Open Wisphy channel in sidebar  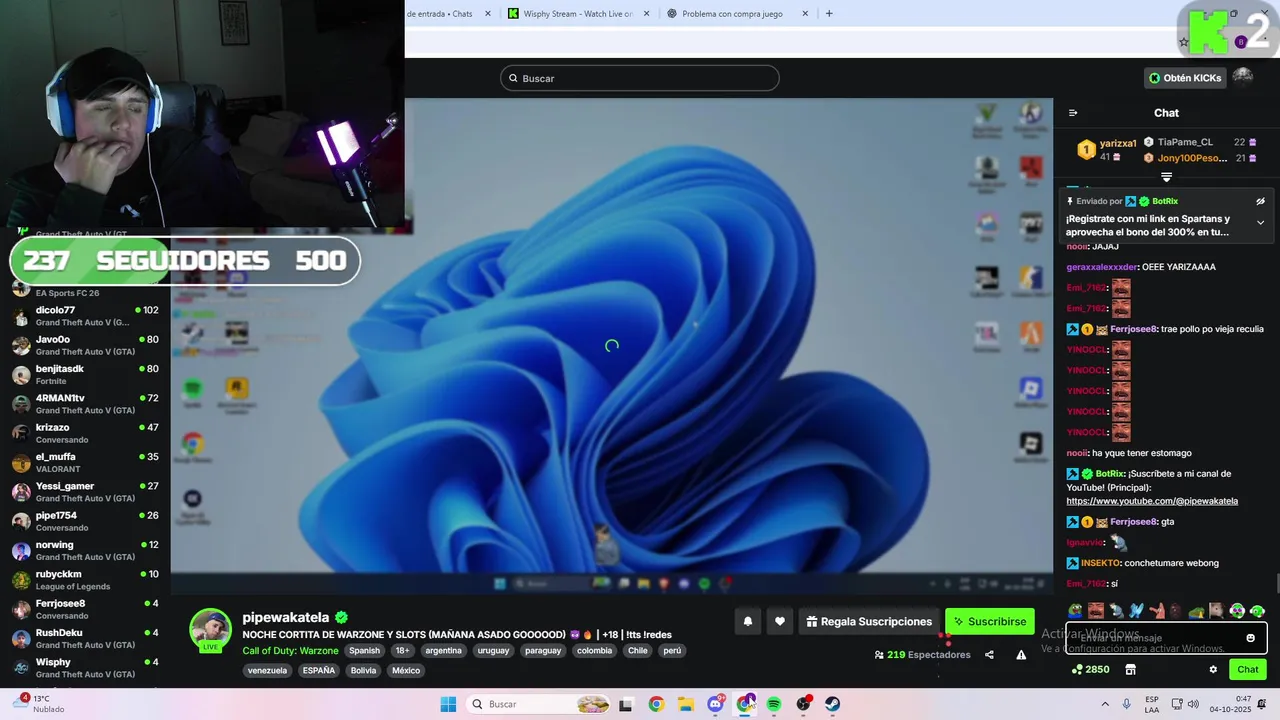(85, 668)
